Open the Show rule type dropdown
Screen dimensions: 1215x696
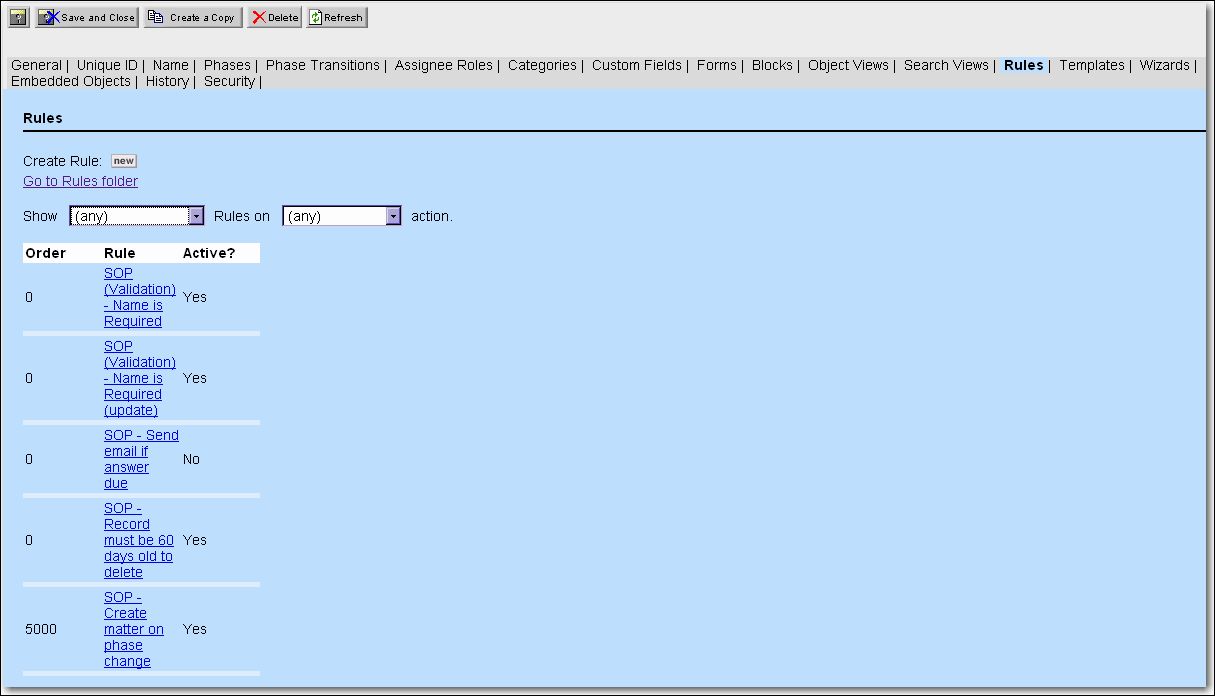coord(137,216)
